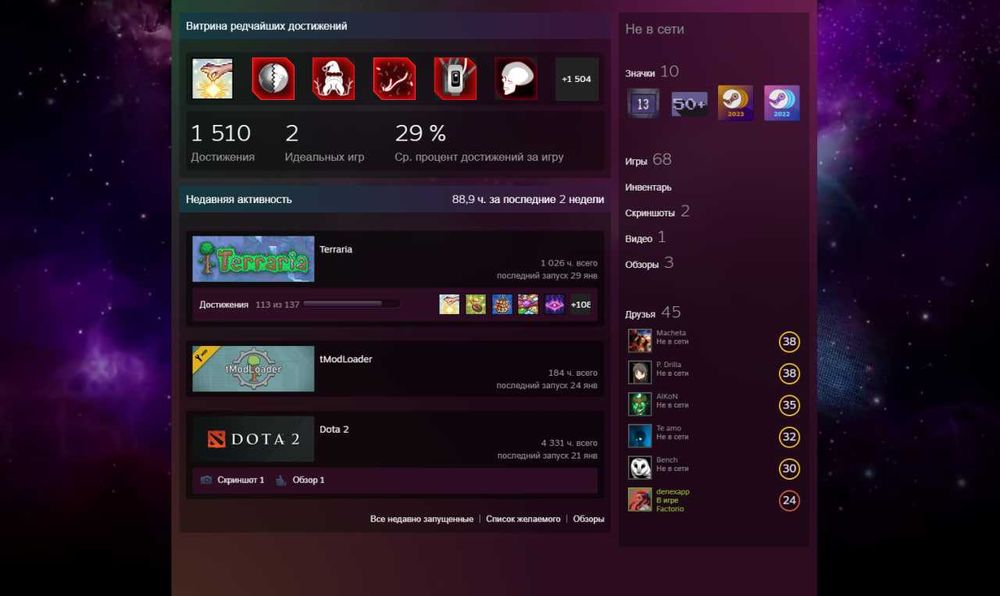Screen dimensions: 1000x596
Task: Open the Скриншот 1 link under Dota 2
Action: pos(240,480)
